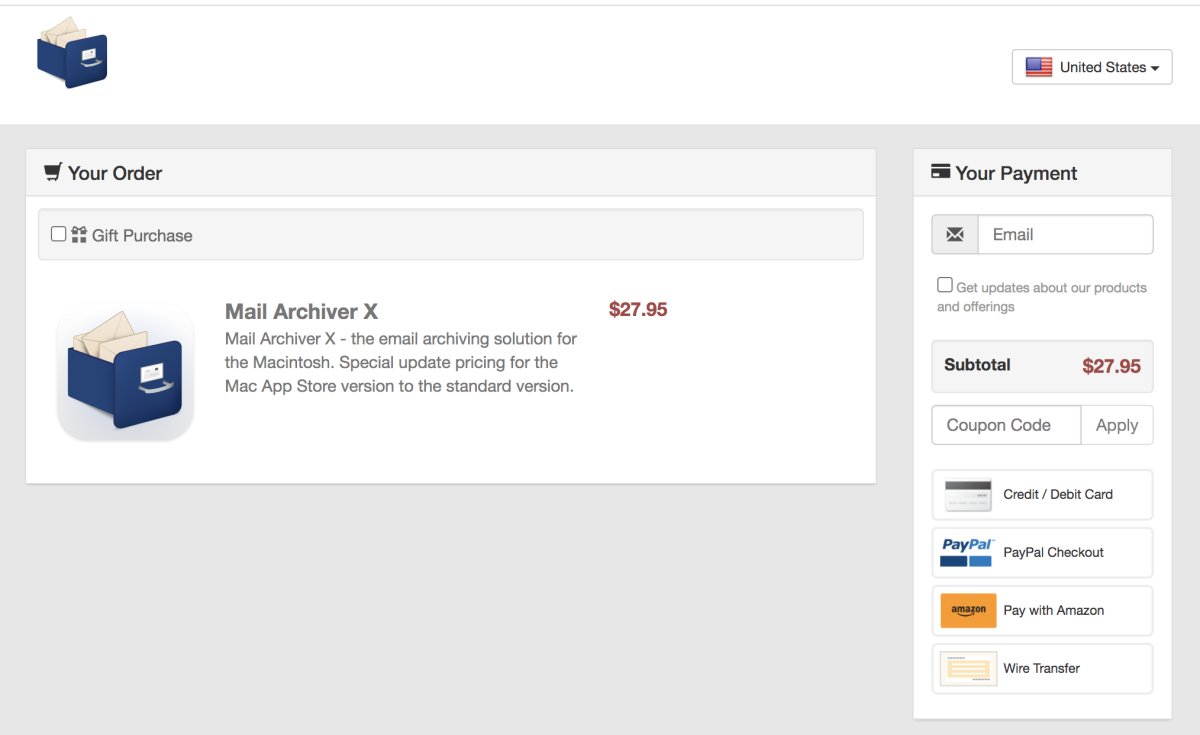Check the product updates subscription checkbox
Viewport: 1200px width, 735px height.
pyautogui.click(x=945, y=285)
